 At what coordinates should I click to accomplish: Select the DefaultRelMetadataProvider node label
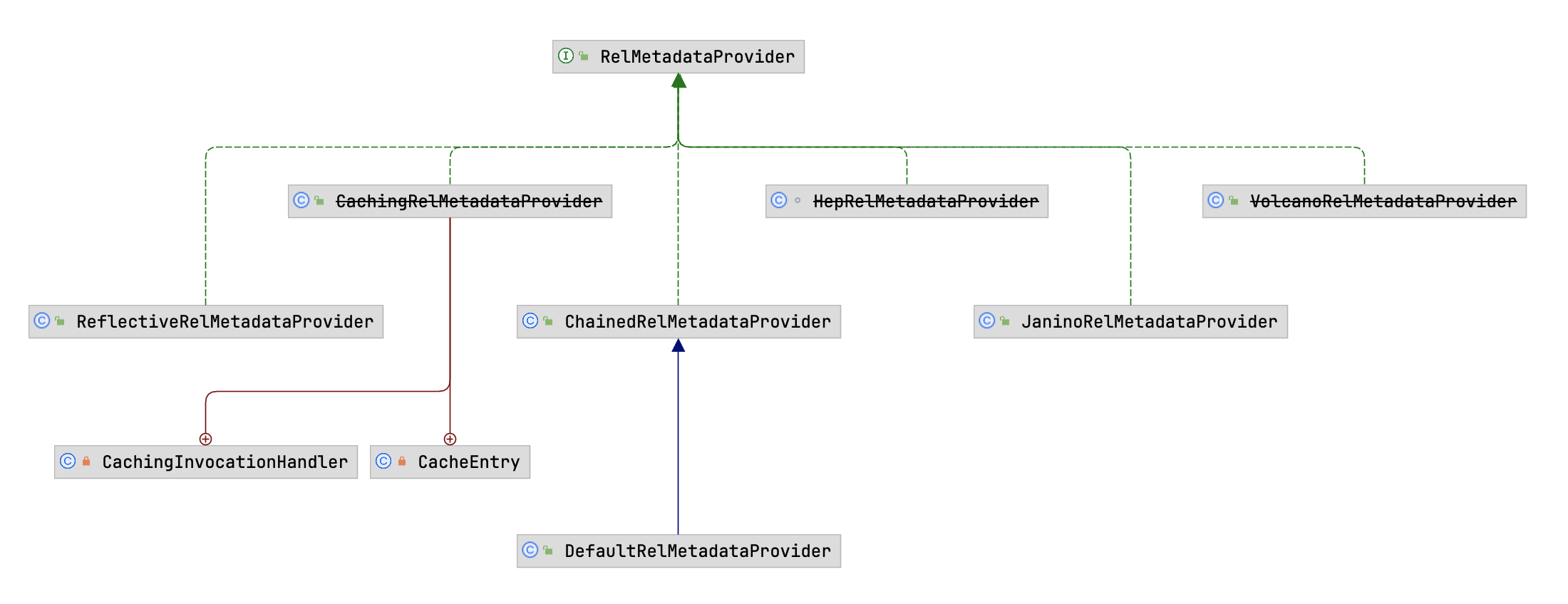697,551
